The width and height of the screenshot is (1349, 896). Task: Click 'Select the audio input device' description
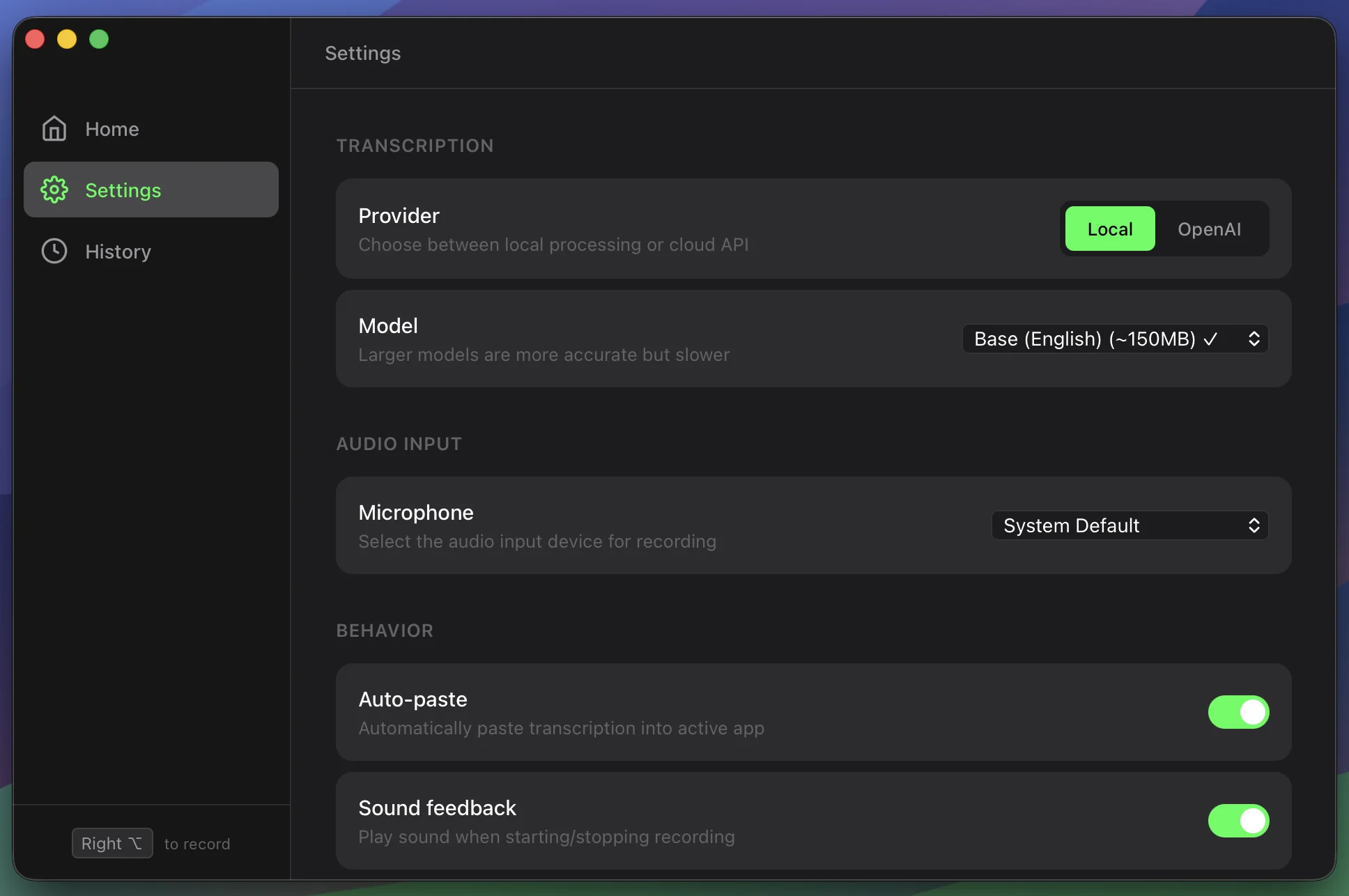click(x=538, y=542)
